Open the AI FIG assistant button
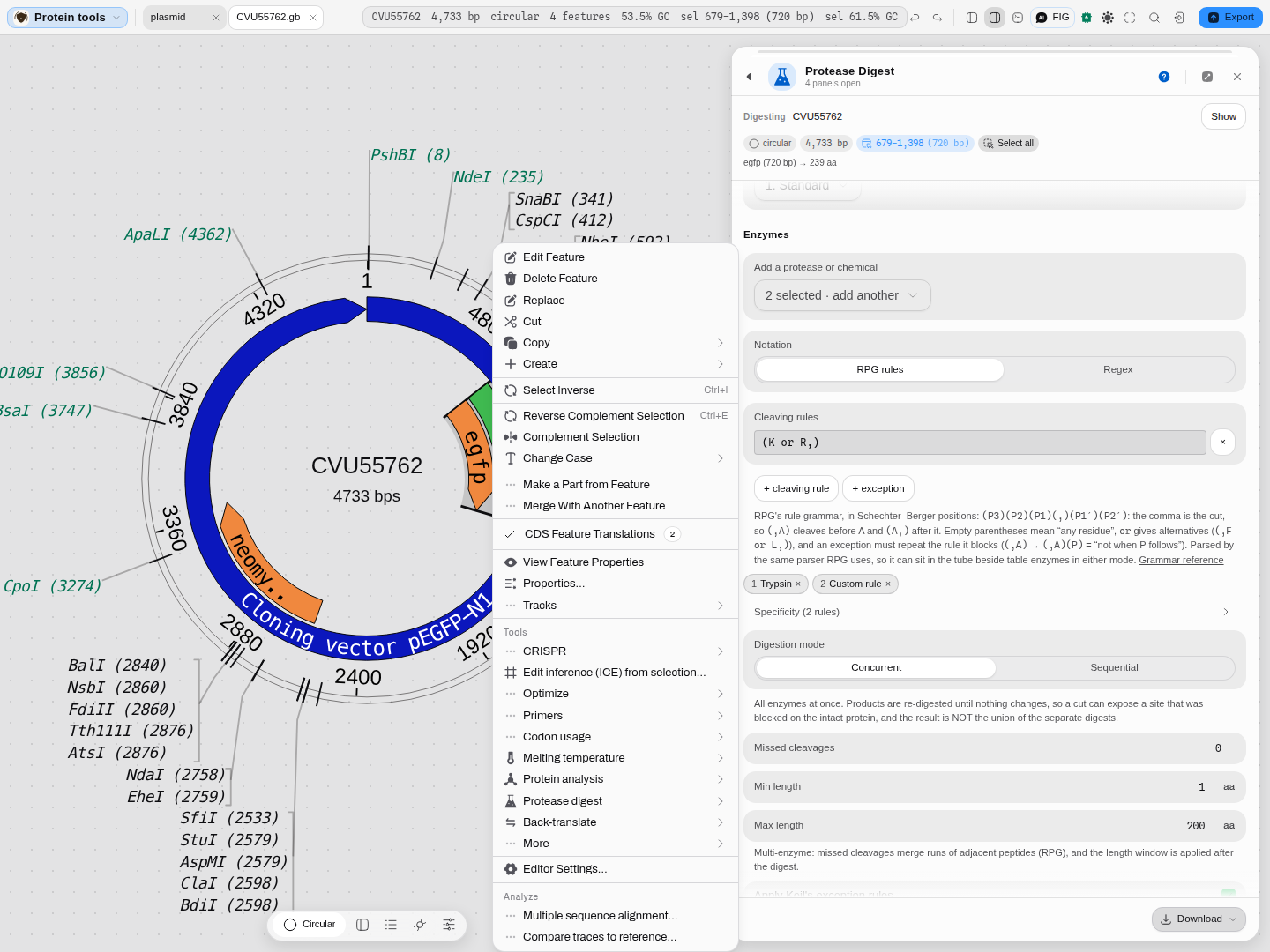The image size is (1270, 952). coord(1052,18)
